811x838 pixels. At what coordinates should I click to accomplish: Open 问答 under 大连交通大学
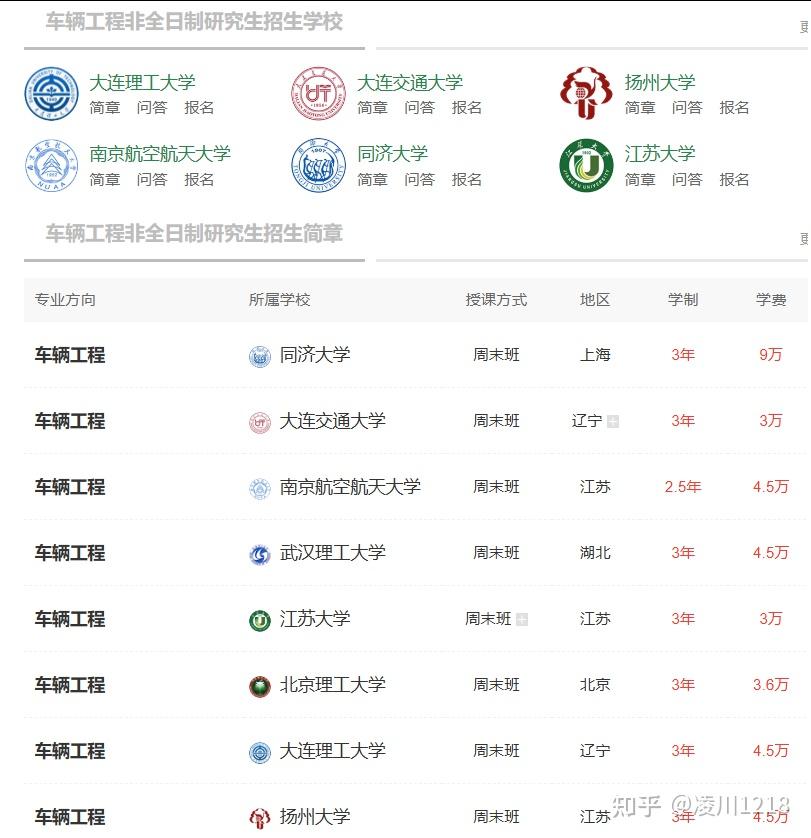[420, 107]
